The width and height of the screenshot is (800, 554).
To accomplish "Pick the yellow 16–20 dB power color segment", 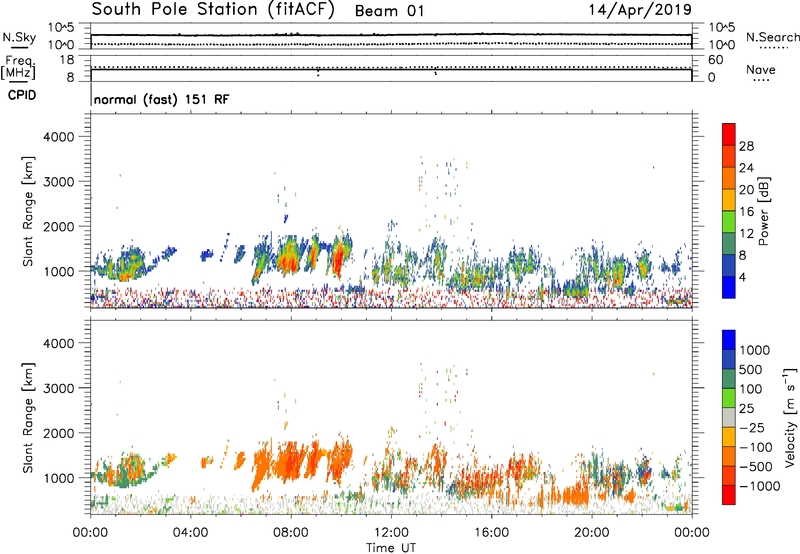I will click(729, 200).
